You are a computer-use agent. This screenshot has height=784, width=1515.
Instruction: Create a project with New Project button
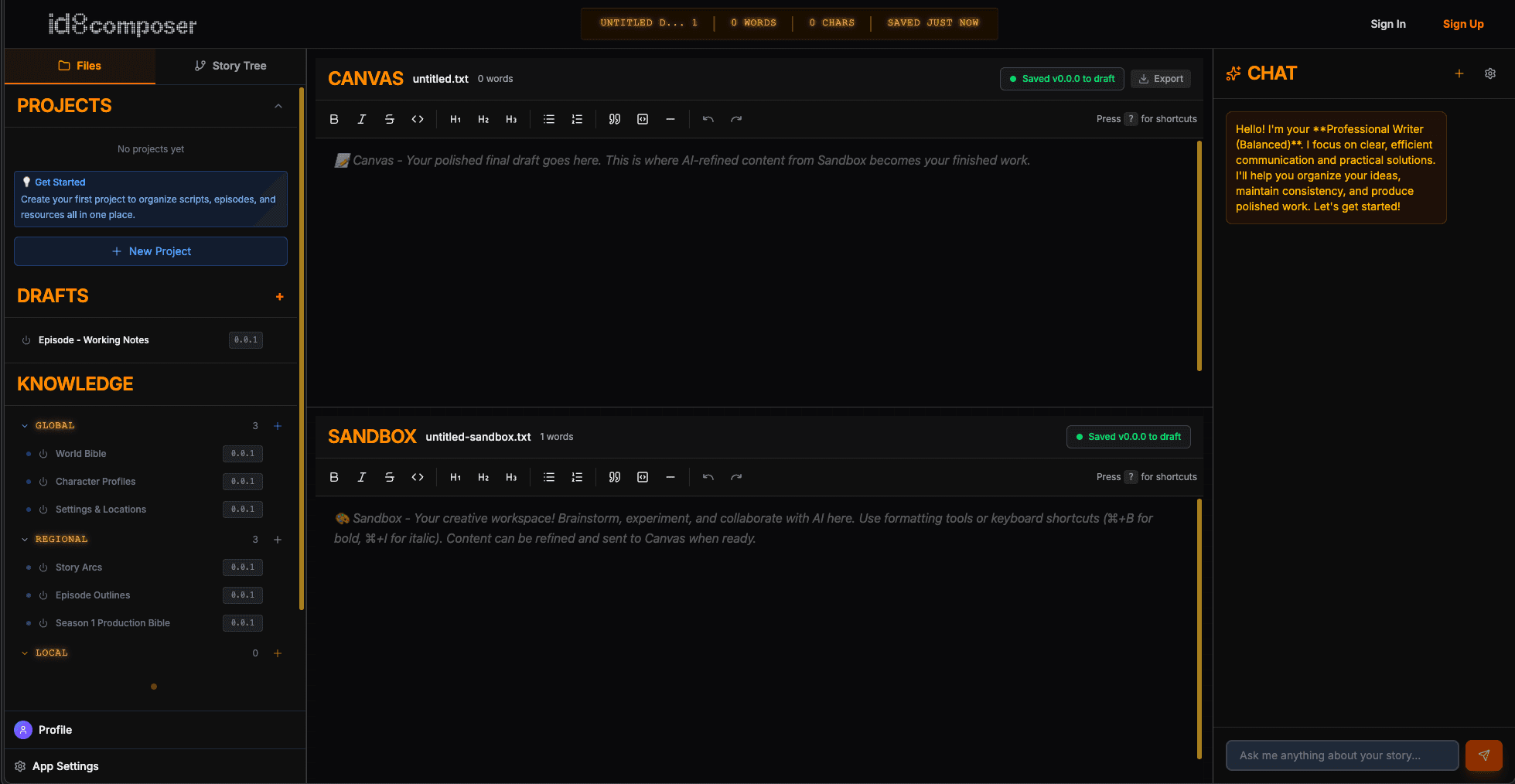(x=150, y=251)
